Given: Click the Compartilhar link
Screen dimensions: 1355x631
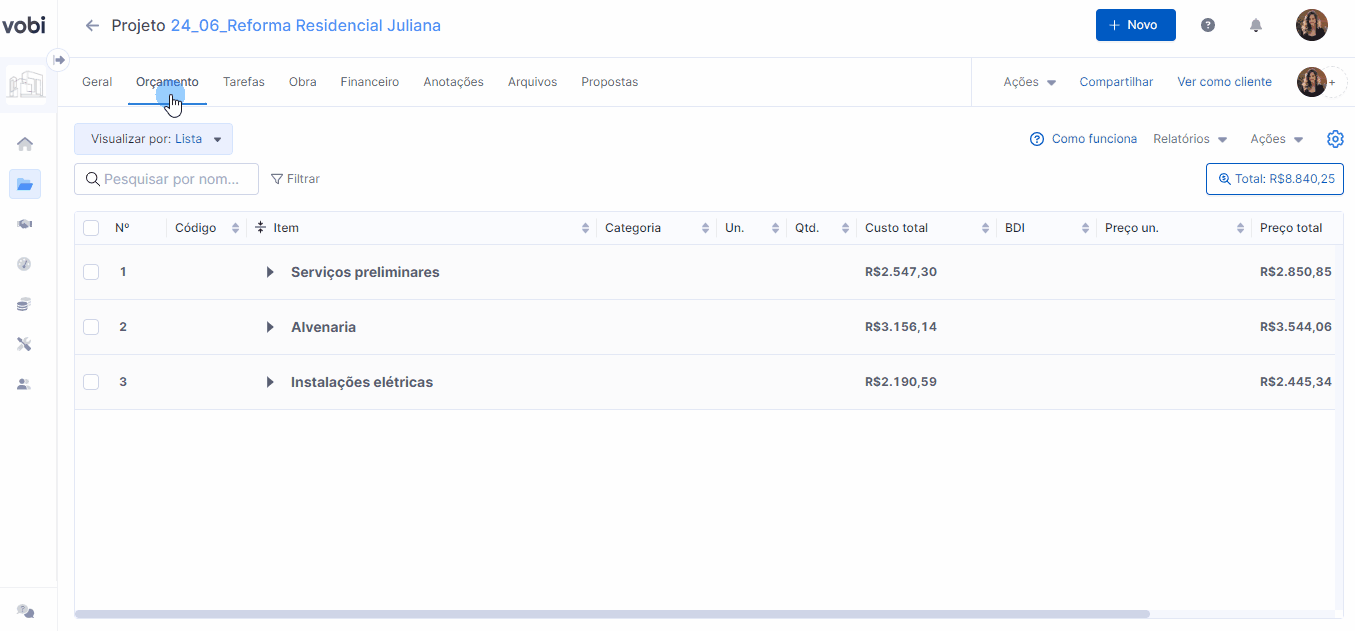Looking at the screenshot, I should point(1116,82).
